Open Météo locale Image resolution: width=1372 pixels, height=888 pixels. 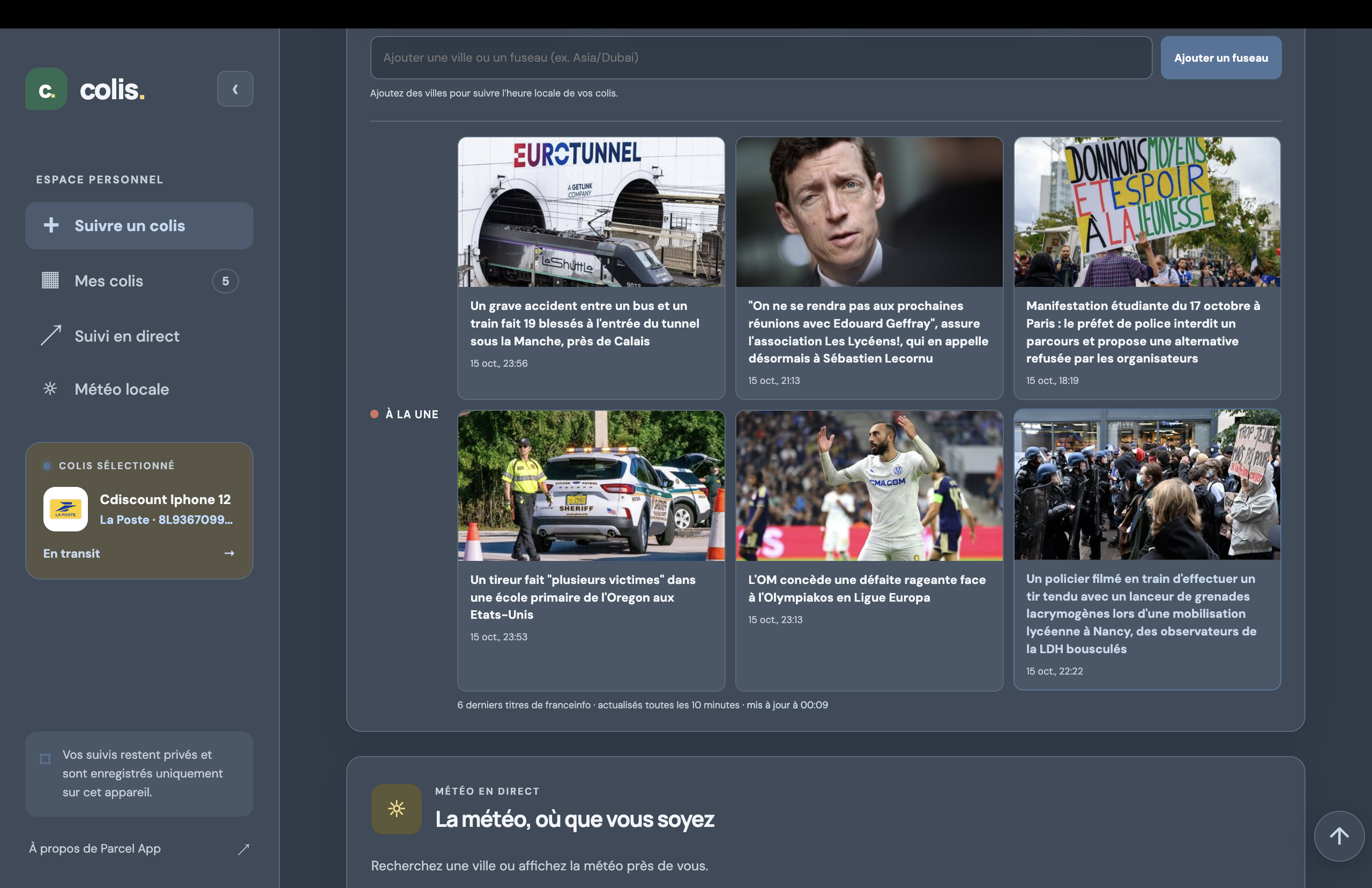(139, 389)
